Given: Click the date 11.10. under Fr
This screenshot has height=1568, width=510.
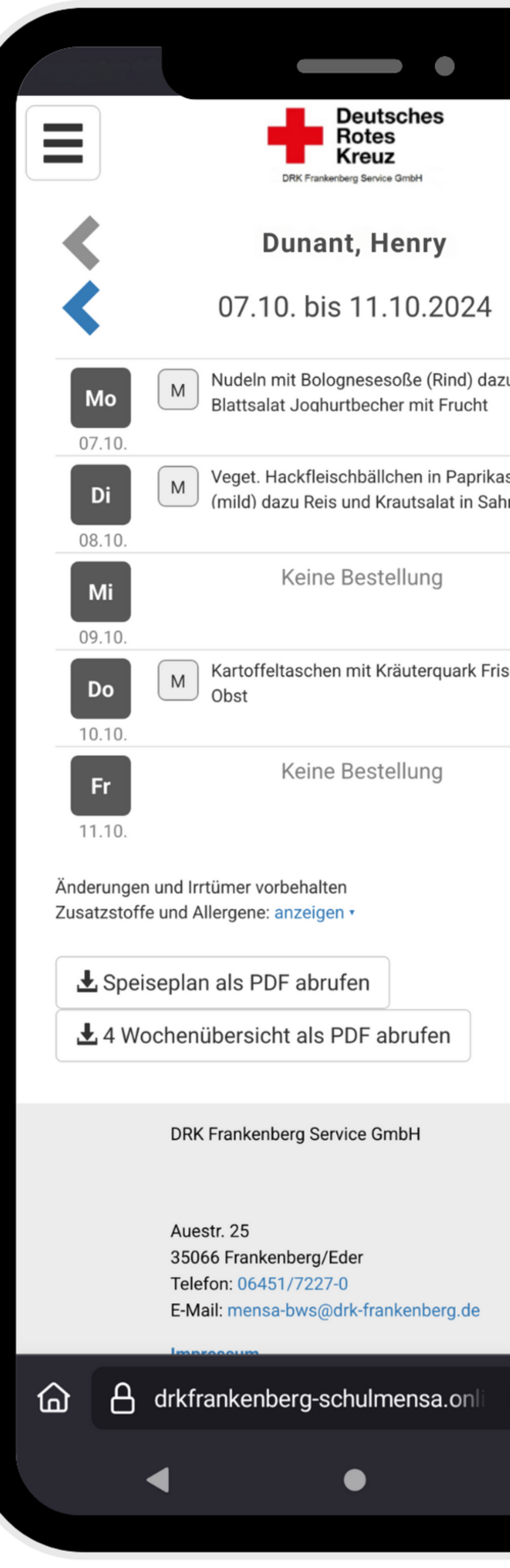Looking at the screenshot, I should point(103,831).
